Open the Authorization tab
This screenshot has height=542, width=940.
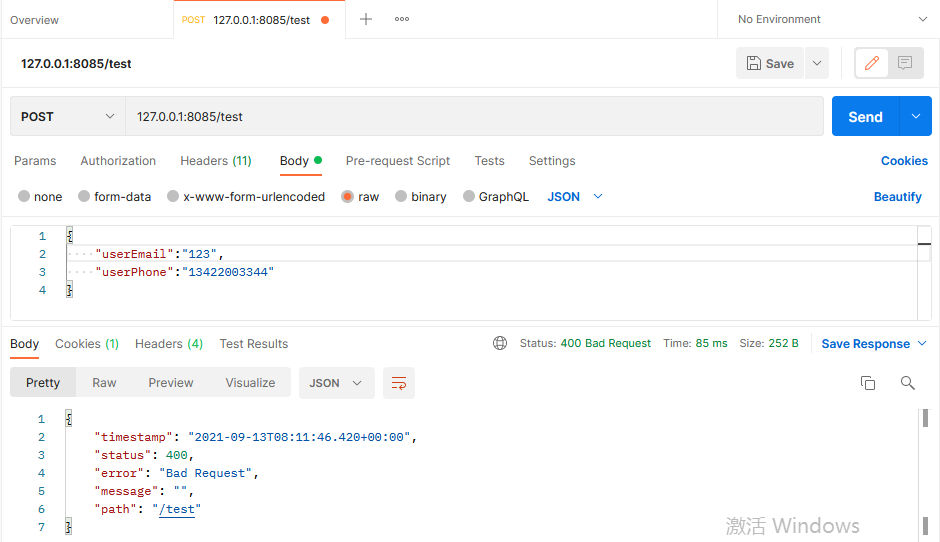tap(118, 161)
